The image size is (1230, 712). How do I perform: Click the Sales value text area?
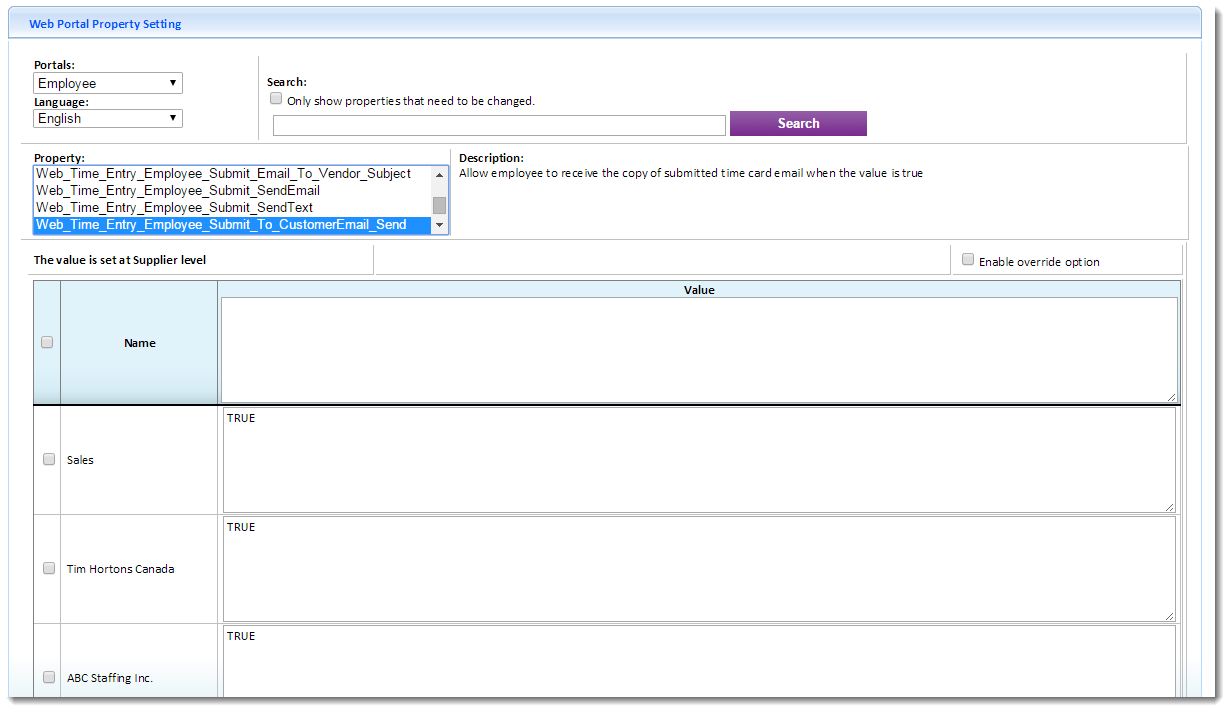699,460
